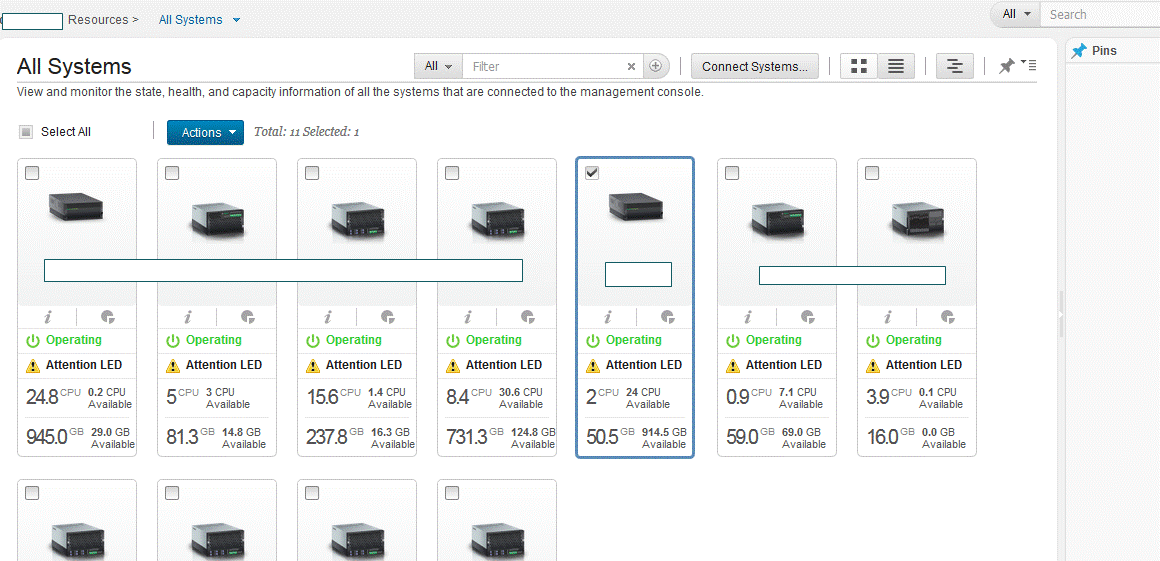Open the search scope All dropdown
This screenshot has height=561, width=1160.
coord(1016,14)
